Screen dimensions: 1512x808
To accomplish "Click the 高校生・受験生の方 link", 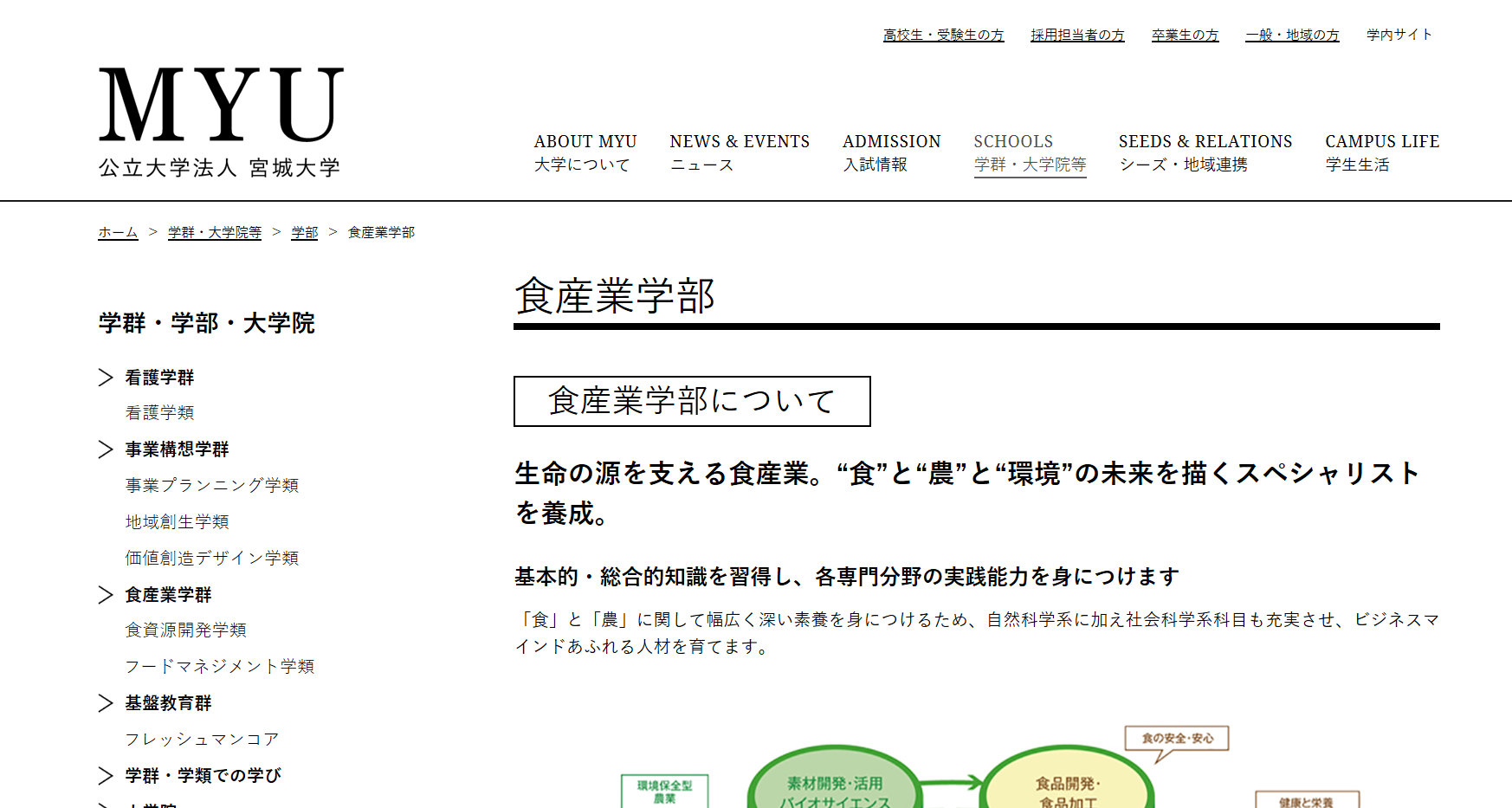I will pos(943,35).
